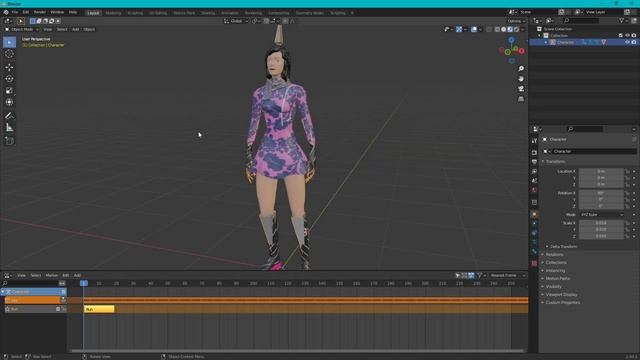Open the Nearest Frame snapping dropdown

508,276
